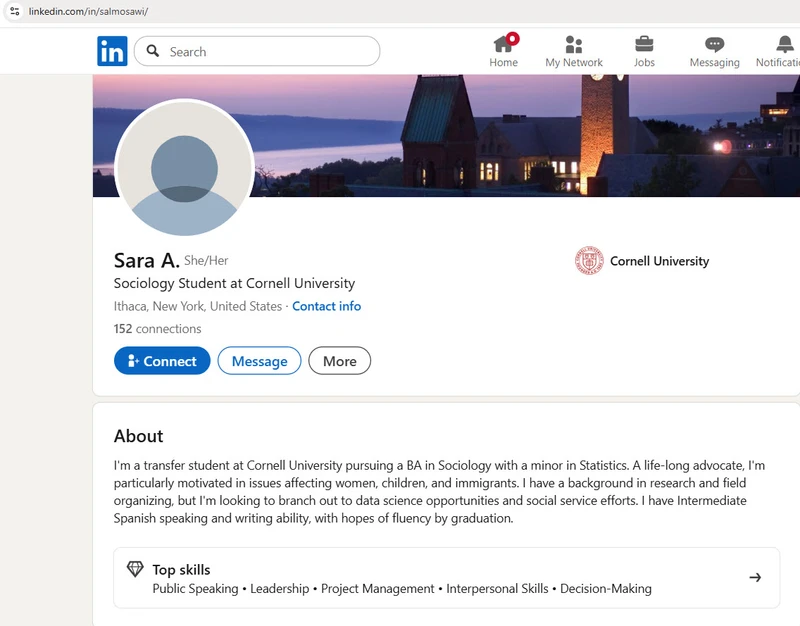
Task: Click the magnifier icon in search box
Action: click(x=153, y=51)
